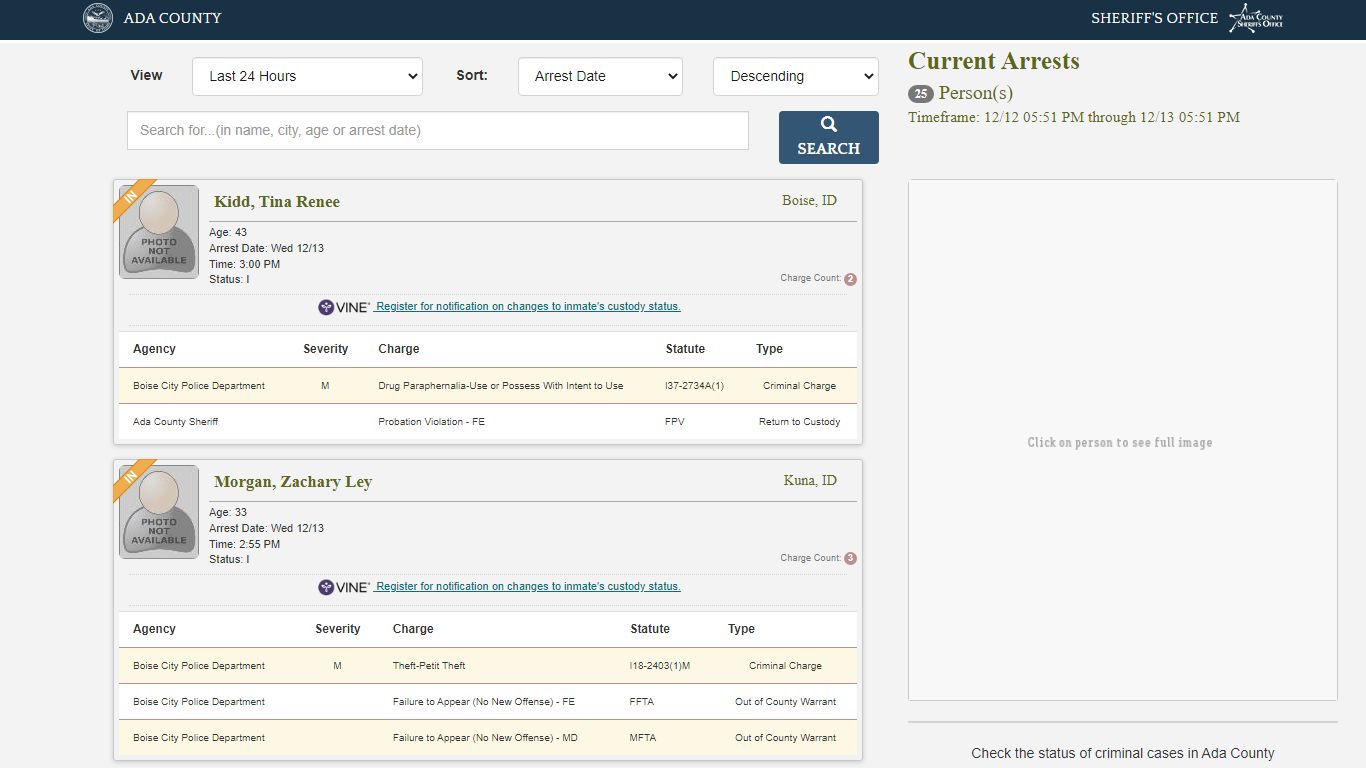Click the Statute column header in Kidd's table
The width and height of the screenshot is (1366, 768).
(685, 349)
